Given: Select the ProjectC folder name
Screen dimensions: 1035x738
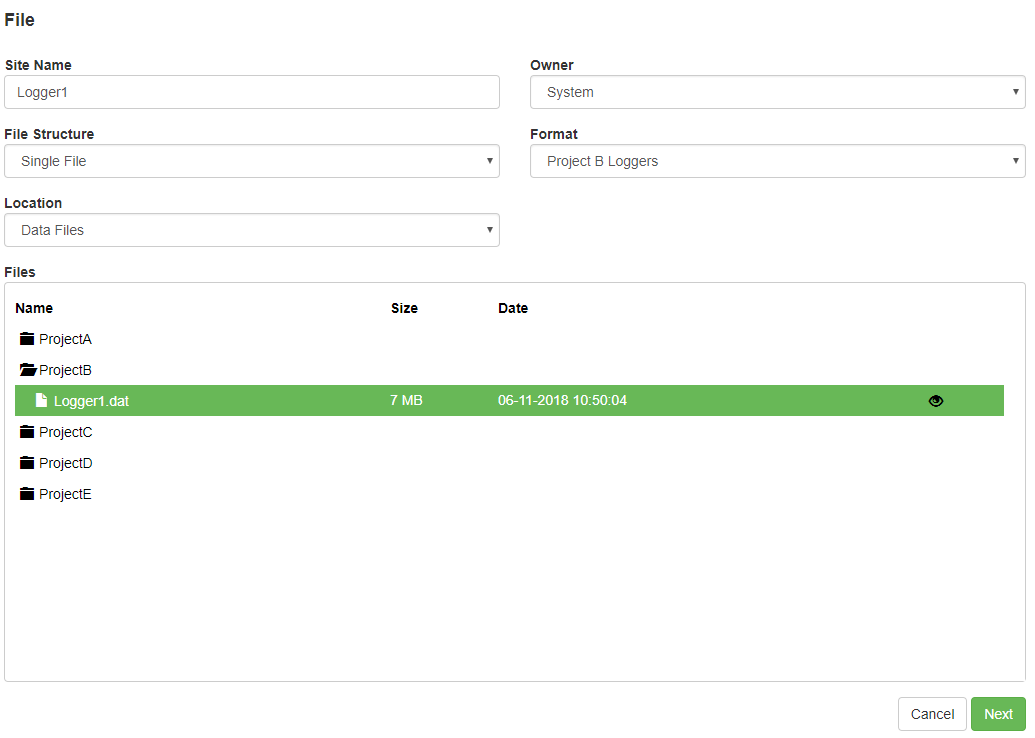Looking at the screenshot, I should point(65,432).
